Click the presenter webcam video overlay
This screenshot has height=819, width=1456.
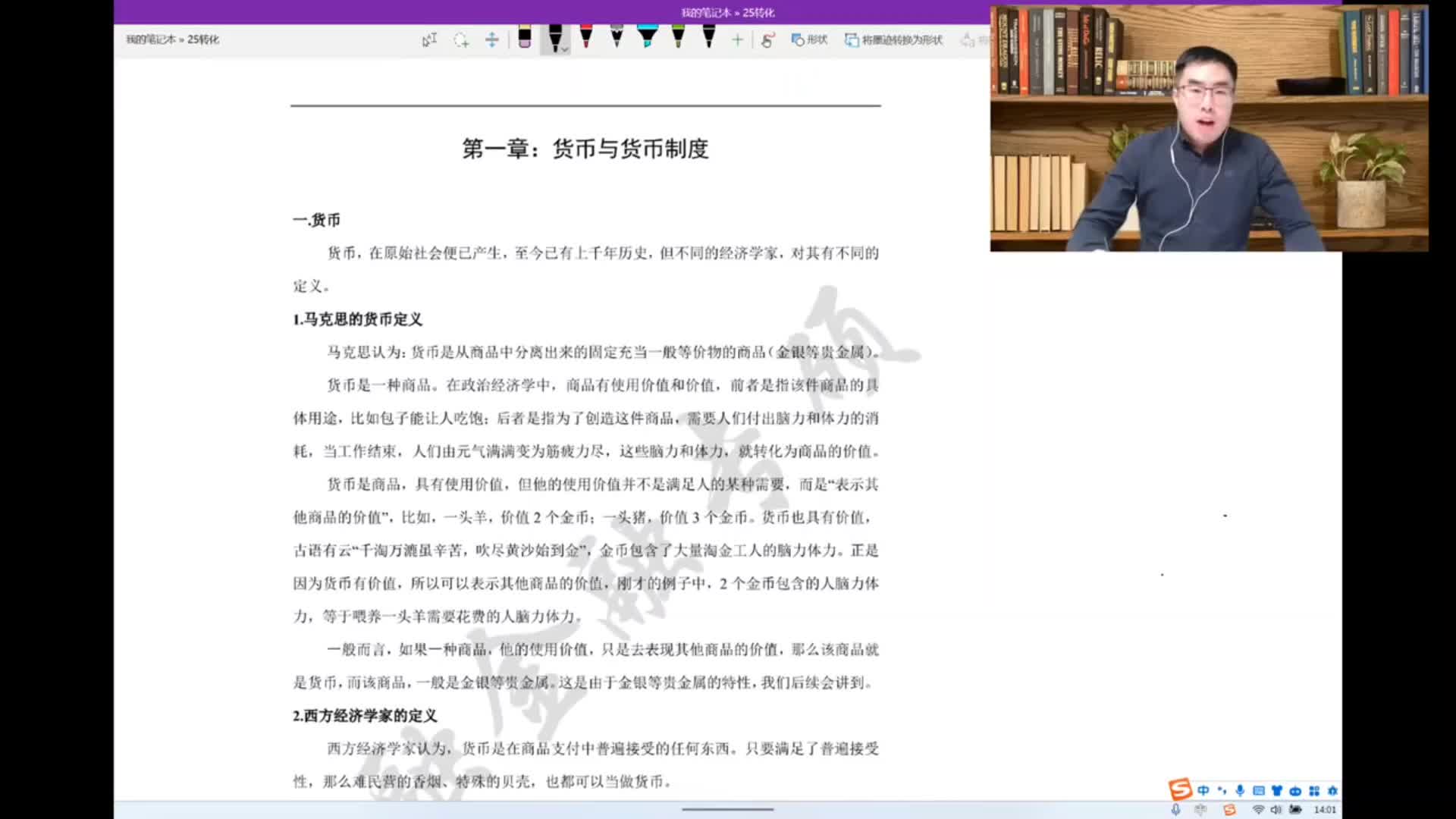(1209, 128)
